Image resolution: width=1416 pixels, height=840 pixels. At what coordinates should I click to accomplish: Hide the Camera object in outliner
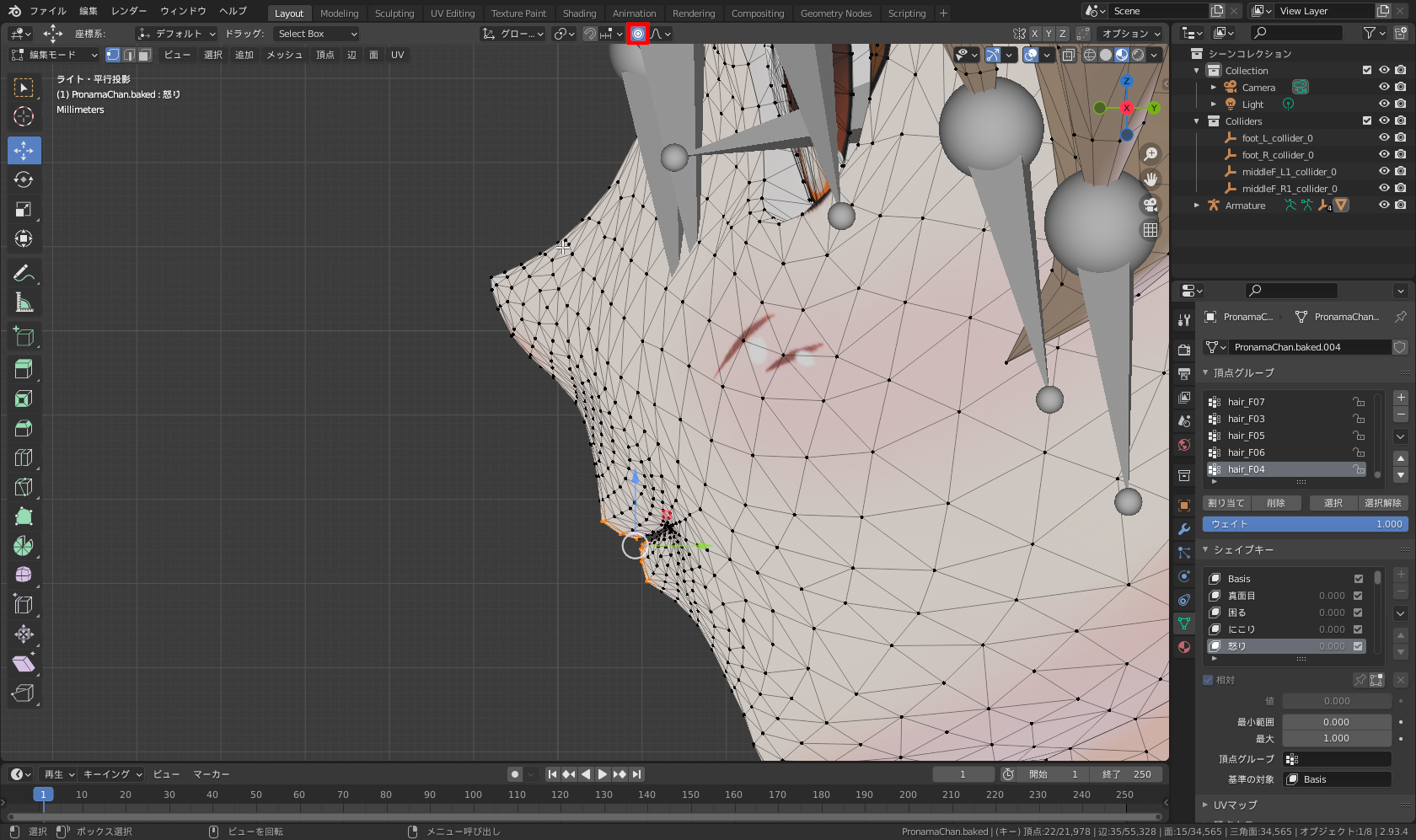pos(1383,88)
